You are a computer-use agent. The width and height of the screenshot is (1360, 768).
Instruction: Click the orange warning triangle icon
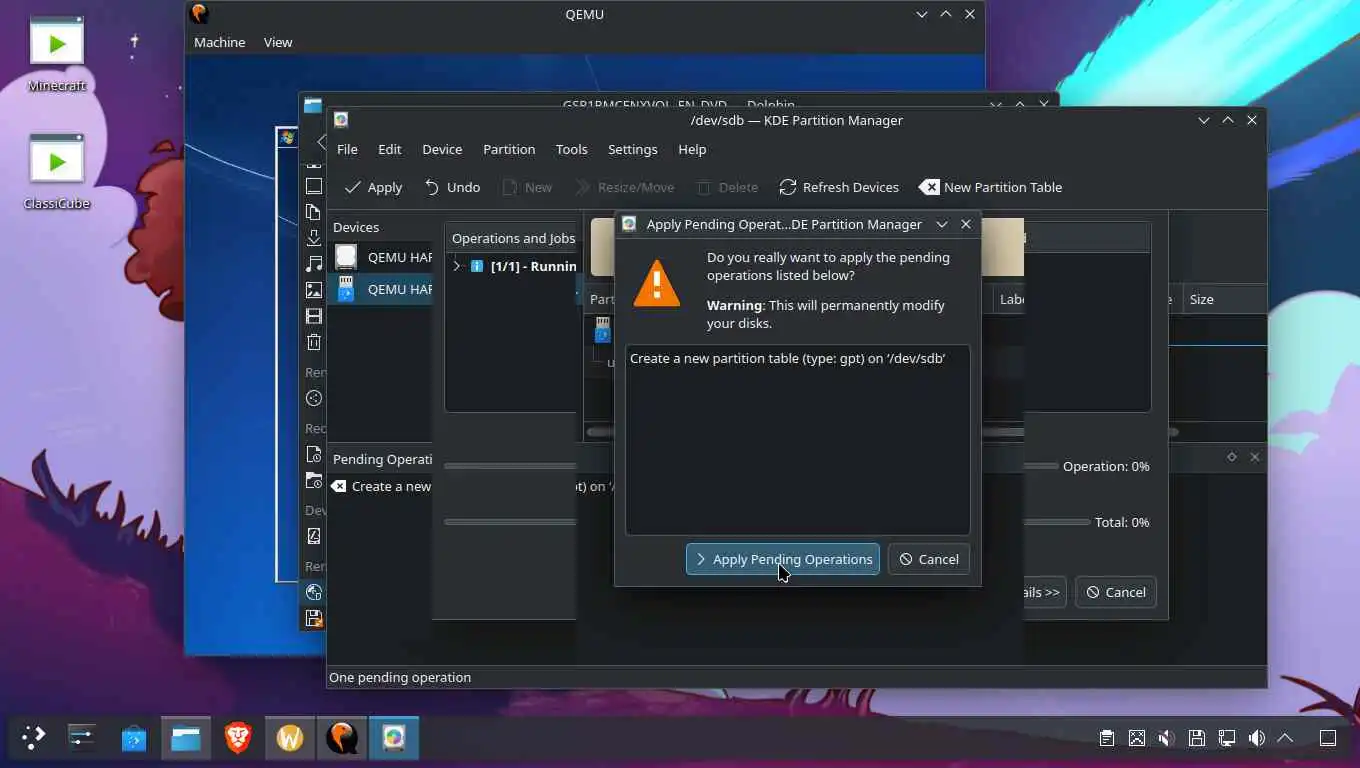(x=657, y=283)
